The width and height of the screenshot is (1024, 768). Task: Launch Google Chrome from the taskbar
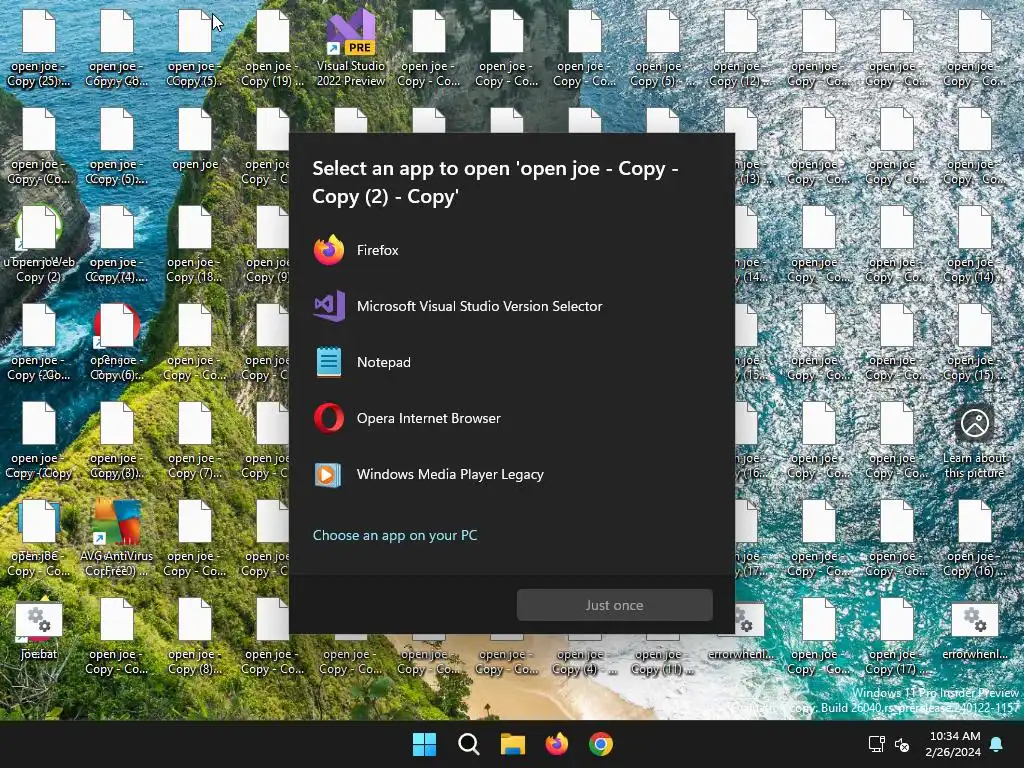[x=601, y=744]
